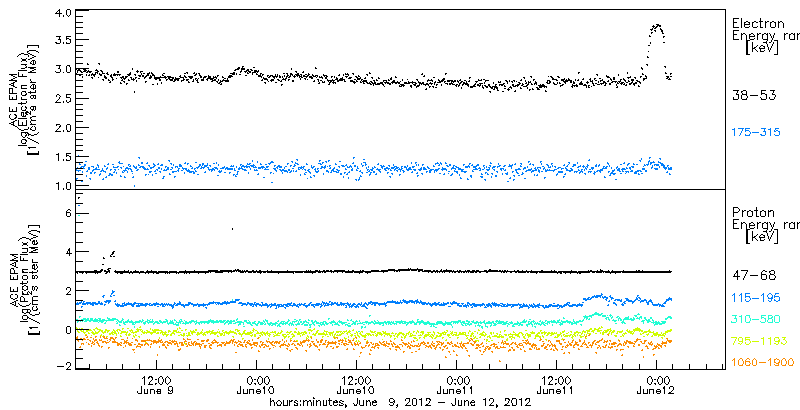
Task: Click the -2 tick label on the proton axis
Action: point(64,368)
